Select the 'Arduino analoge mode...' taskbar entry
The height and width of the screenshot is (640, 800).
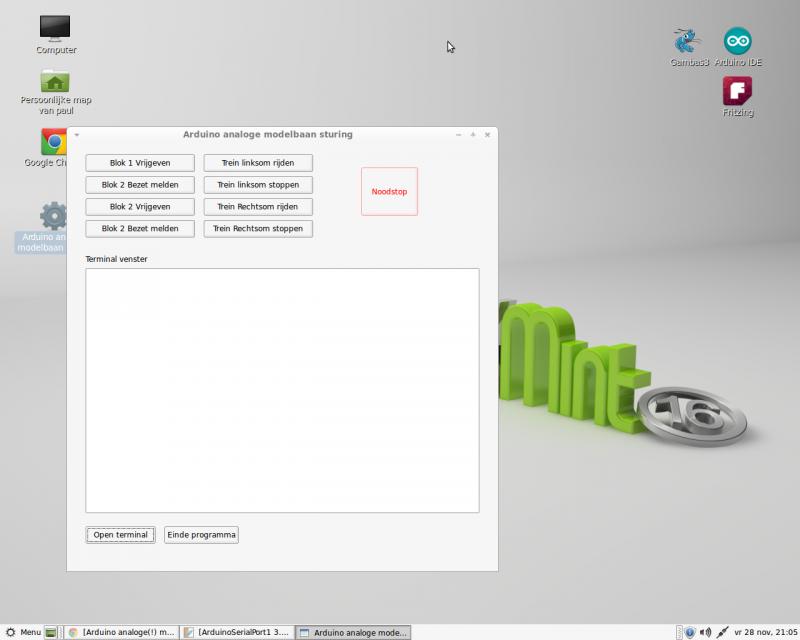pos(353,632)
